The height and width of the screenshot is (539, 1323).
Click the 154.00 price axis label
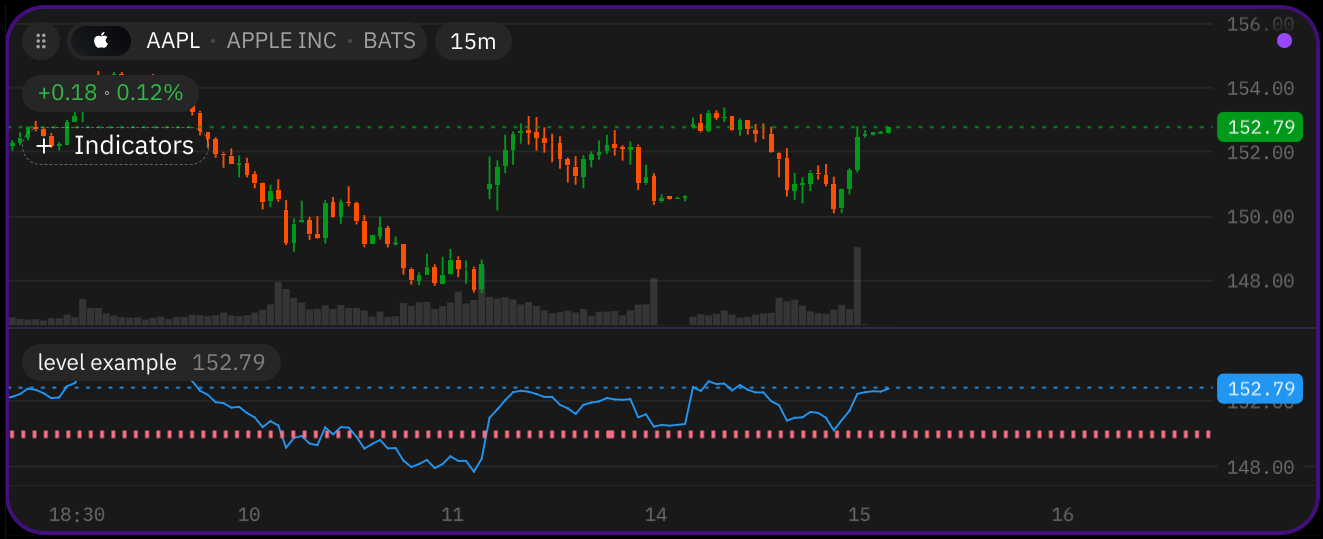(1260, 88)
